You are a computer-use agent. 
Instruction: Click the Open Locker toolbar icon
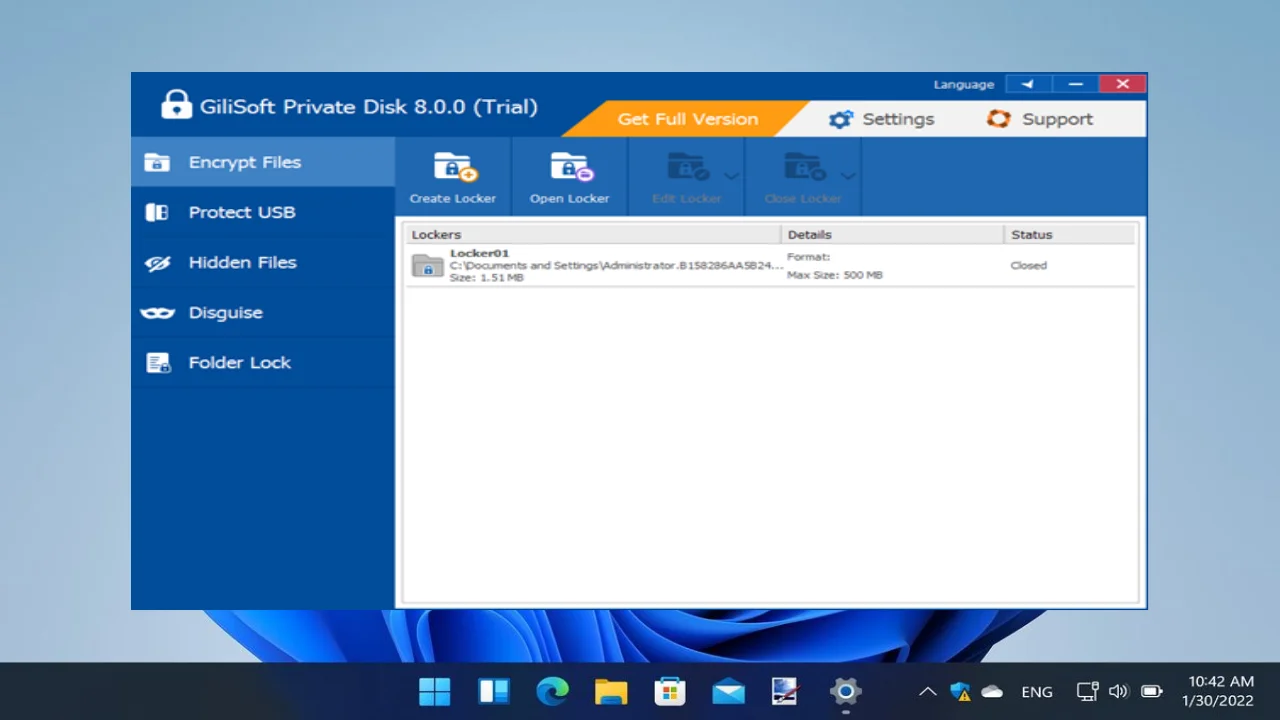click(x=570, y=167)
